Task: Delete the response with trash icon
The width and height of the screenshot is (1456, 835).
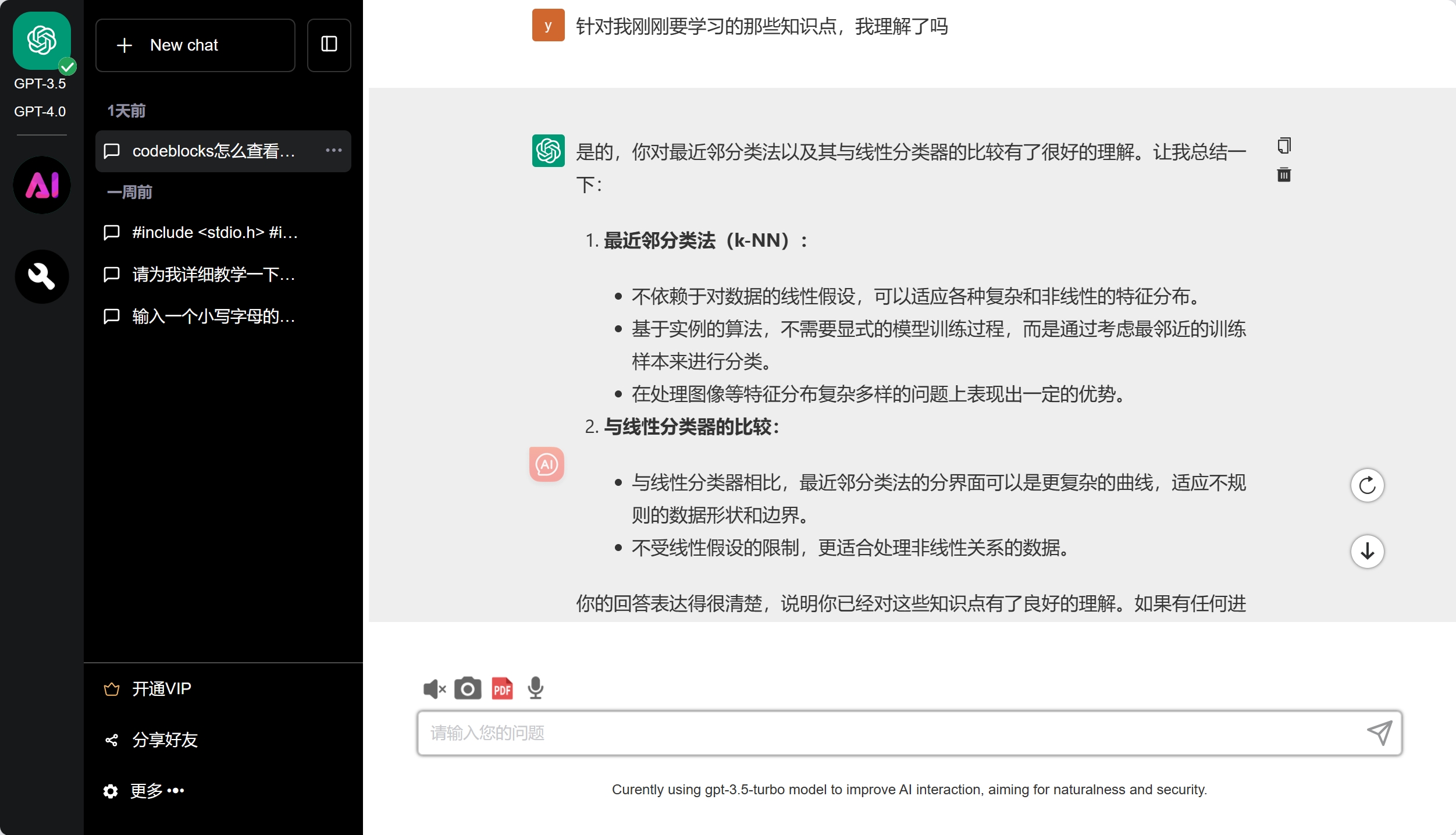Action: pyautogui.click(x=1284, y=175)
